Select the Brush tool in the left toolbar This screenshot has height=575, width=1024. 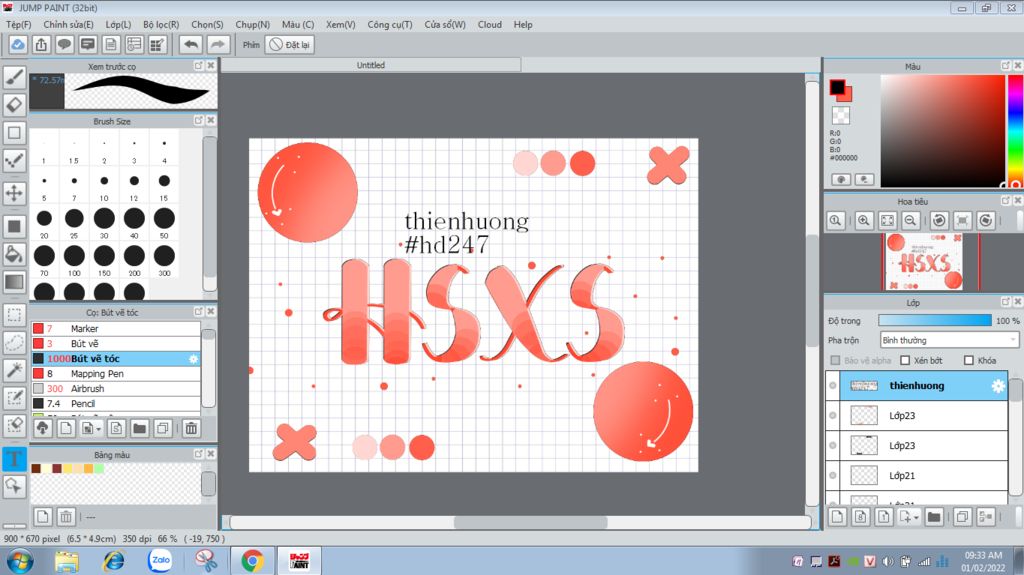[14, 77]
